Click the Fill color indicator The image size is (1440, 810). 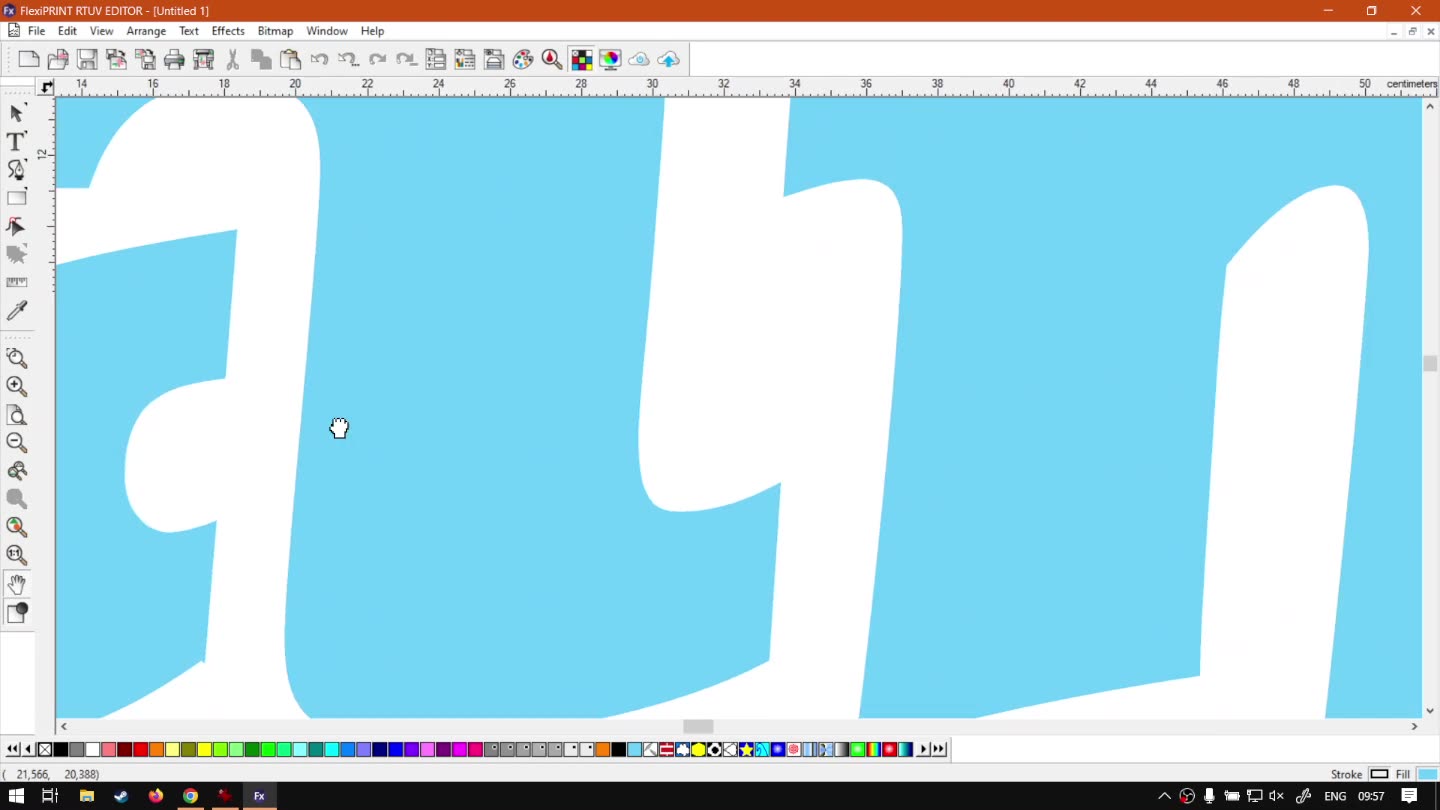1427,774
